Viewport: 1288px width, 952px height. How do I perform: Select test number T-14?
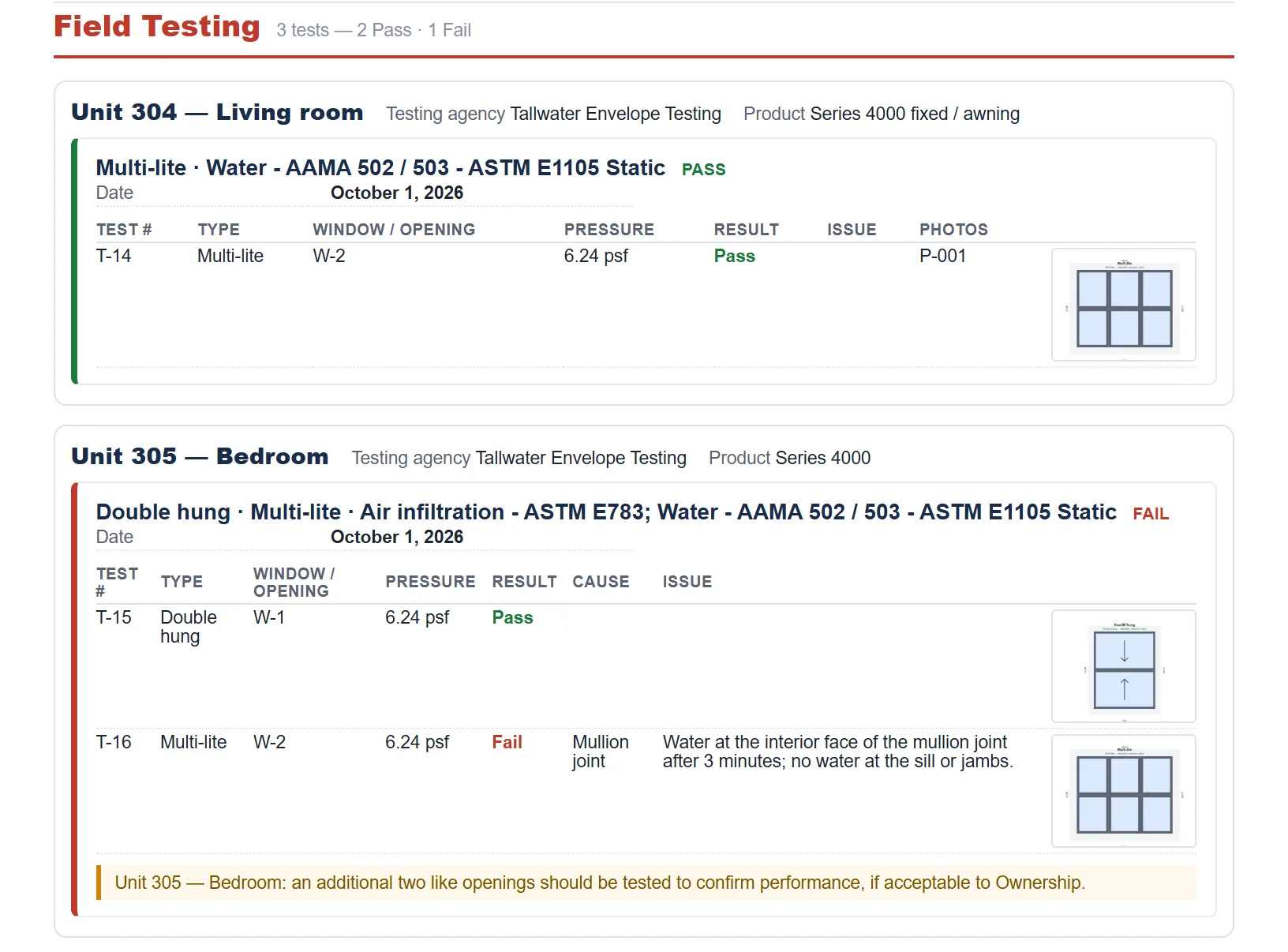click(x=114, y=256)
